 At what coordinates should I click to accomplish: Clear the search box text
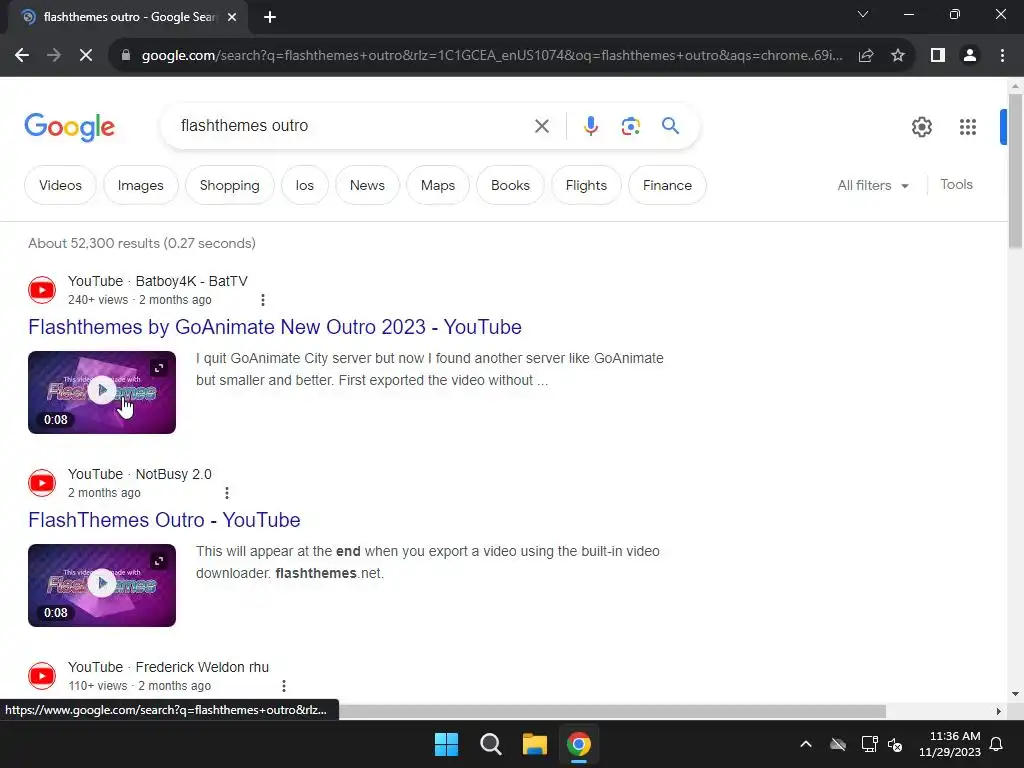coord(542,126)
